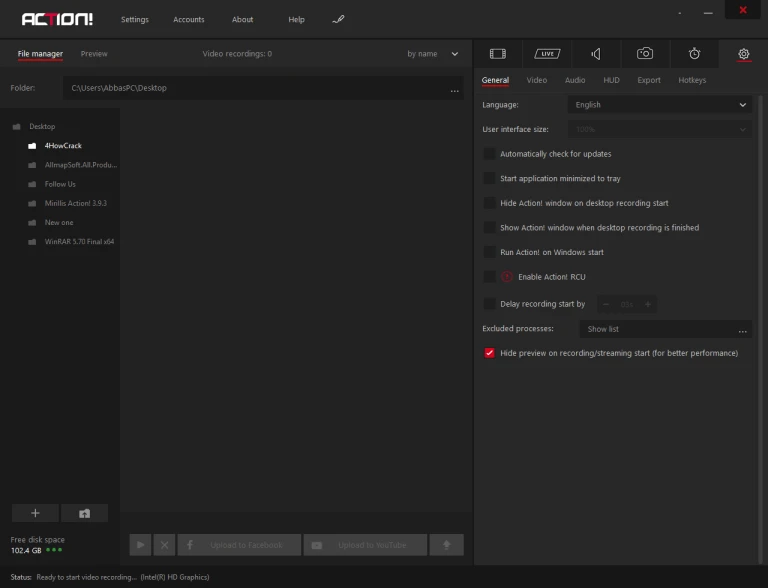Click the Upload to YouTube button
The height and width of the screenshot is (588, 768).
(x=365, y=545)
